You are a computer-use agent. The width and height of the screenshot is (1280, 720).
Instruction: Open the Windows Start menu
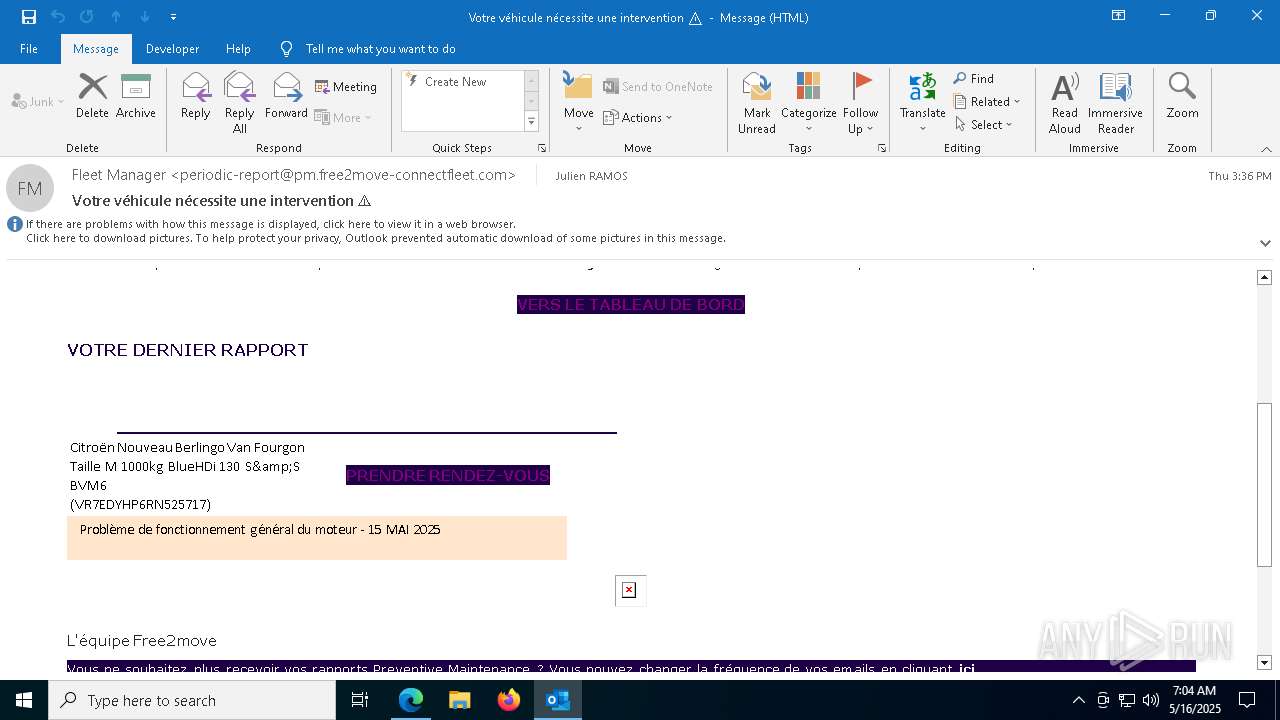coord(24,700)
